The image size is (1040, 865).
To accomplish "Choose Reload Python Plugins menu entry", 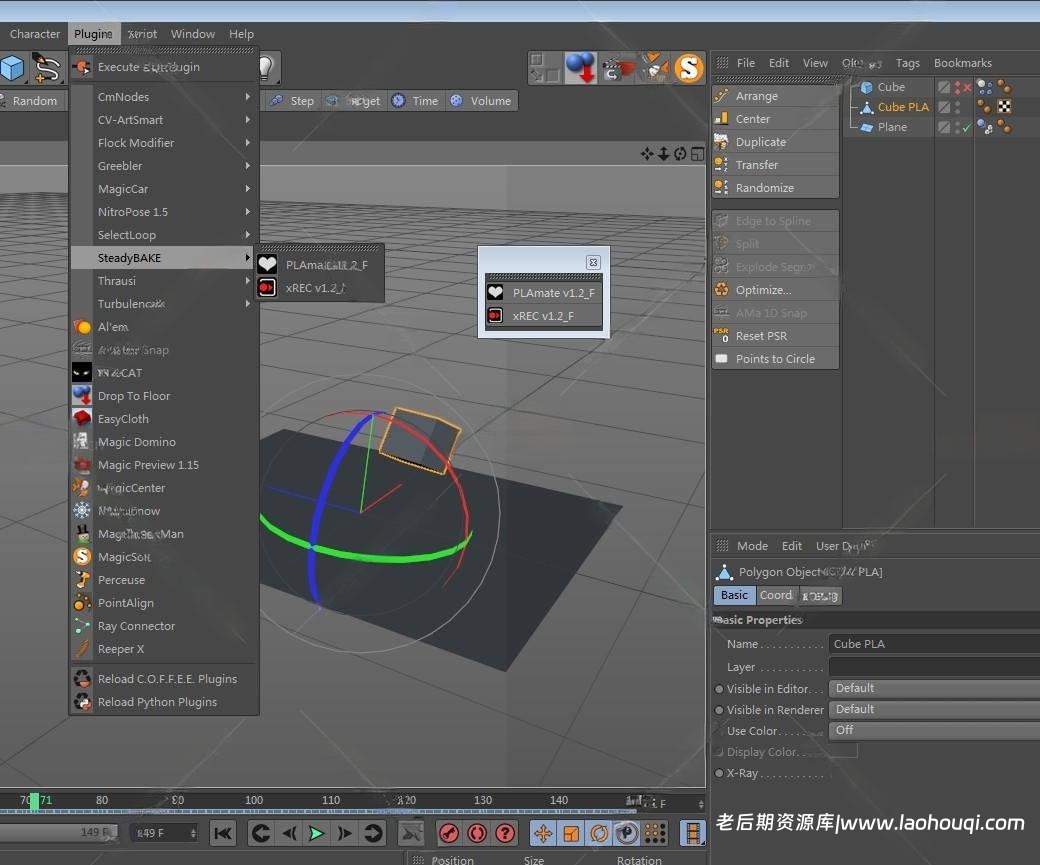I will [x=157, y=702].
